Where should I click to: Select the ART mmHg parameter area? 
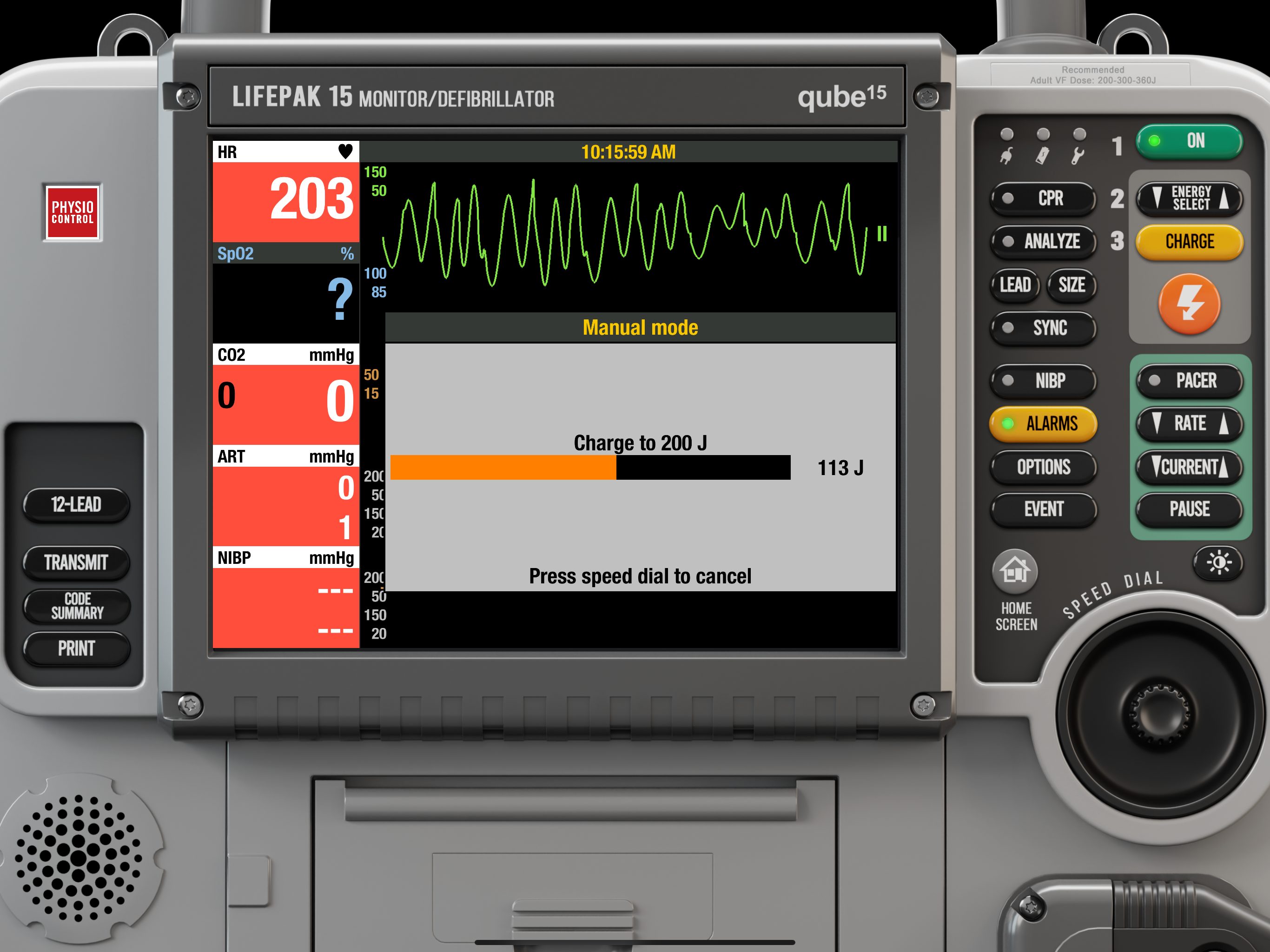[x=286, y=496]
